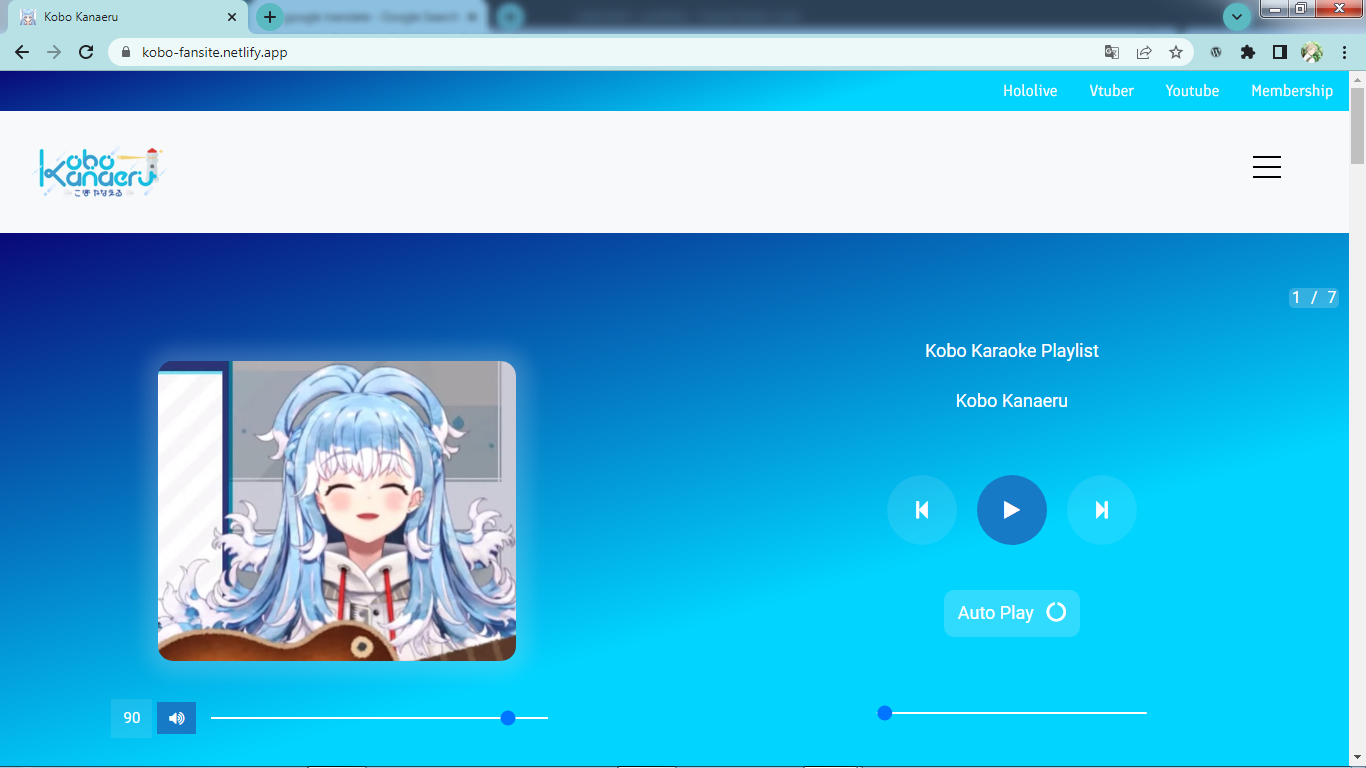Click the volume slider handle
Image resolution: width=1366 pixels, height=768 pixels.
(x=508, y=718)
